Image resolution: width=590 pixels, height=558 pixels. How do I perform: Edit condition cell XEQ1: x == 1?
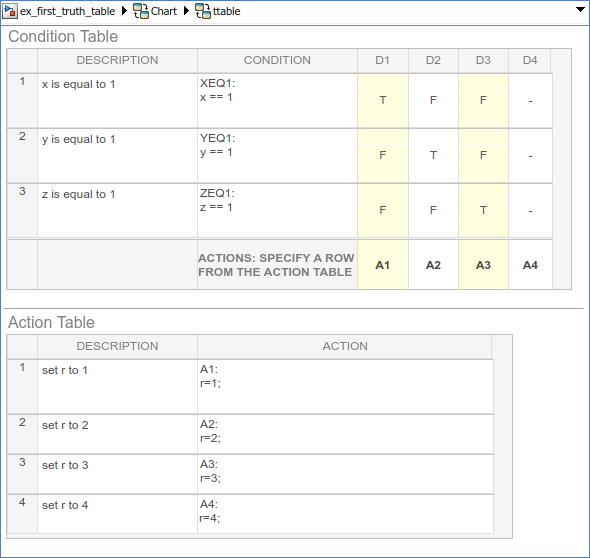point(277,100)
